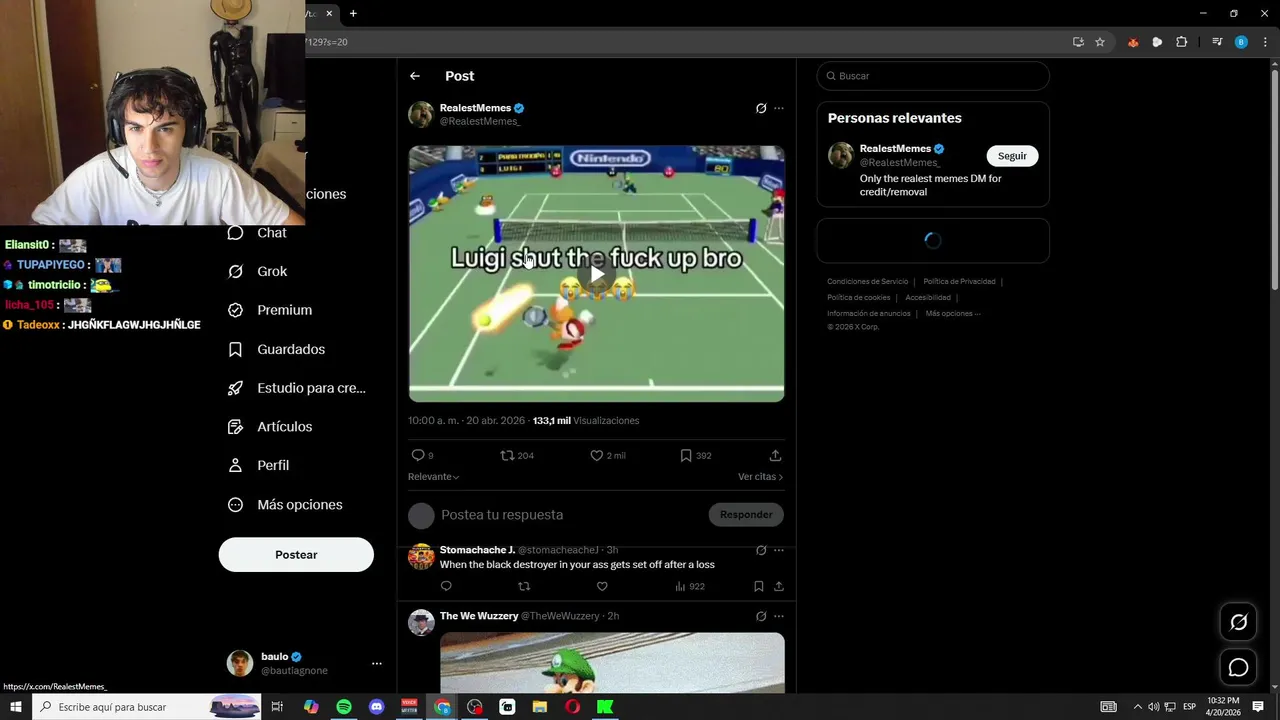Screen dimensions: 1280x720
Task: Bookmark Stomachache J.'s comment
Action: click(x=759, y=586)
